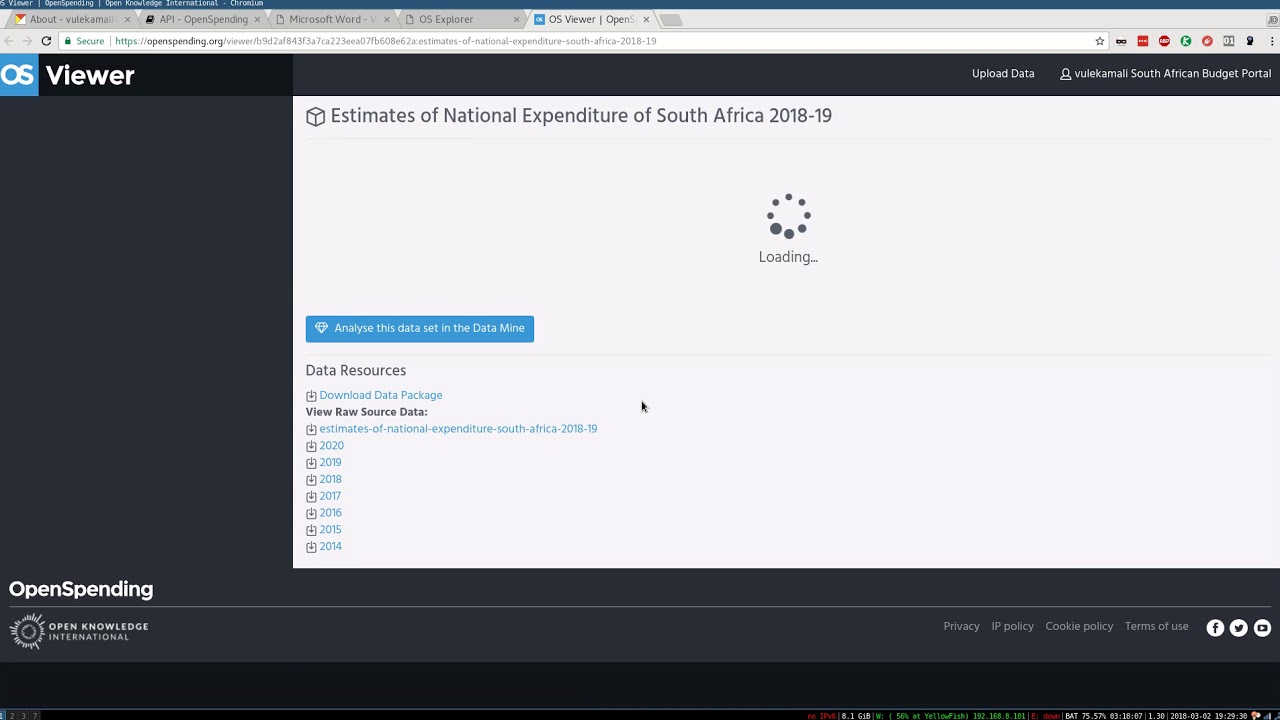
Task: Click the green K extension icon
Action: [1186, 41]
